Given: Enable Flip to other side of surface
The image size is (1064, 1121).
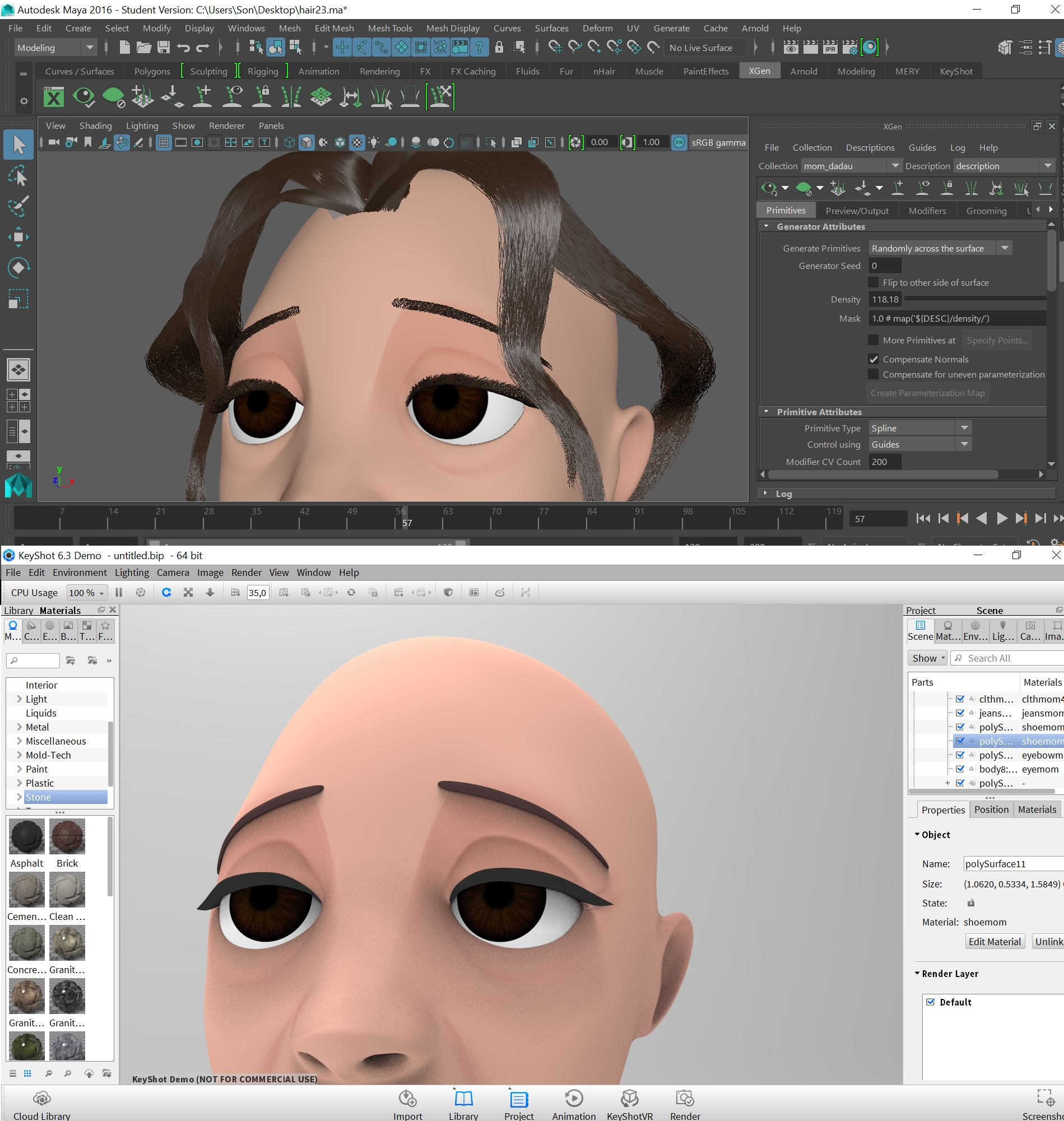Looking at the screenshot, I should click(x=873, y=282).
